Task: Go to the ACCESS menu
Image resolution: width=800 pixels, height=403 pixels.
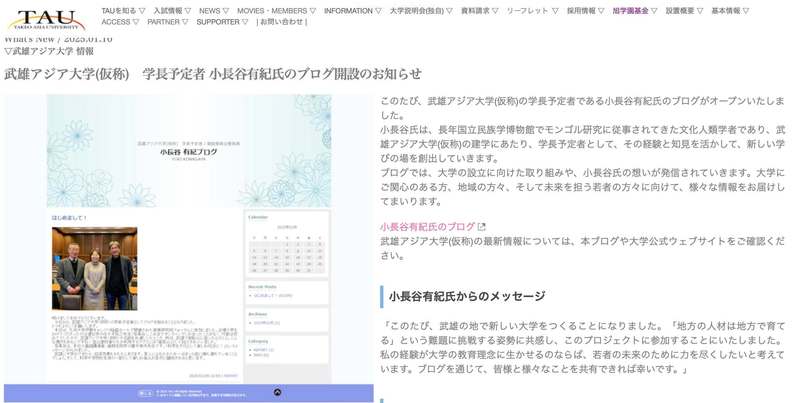Action: [120, 22]
